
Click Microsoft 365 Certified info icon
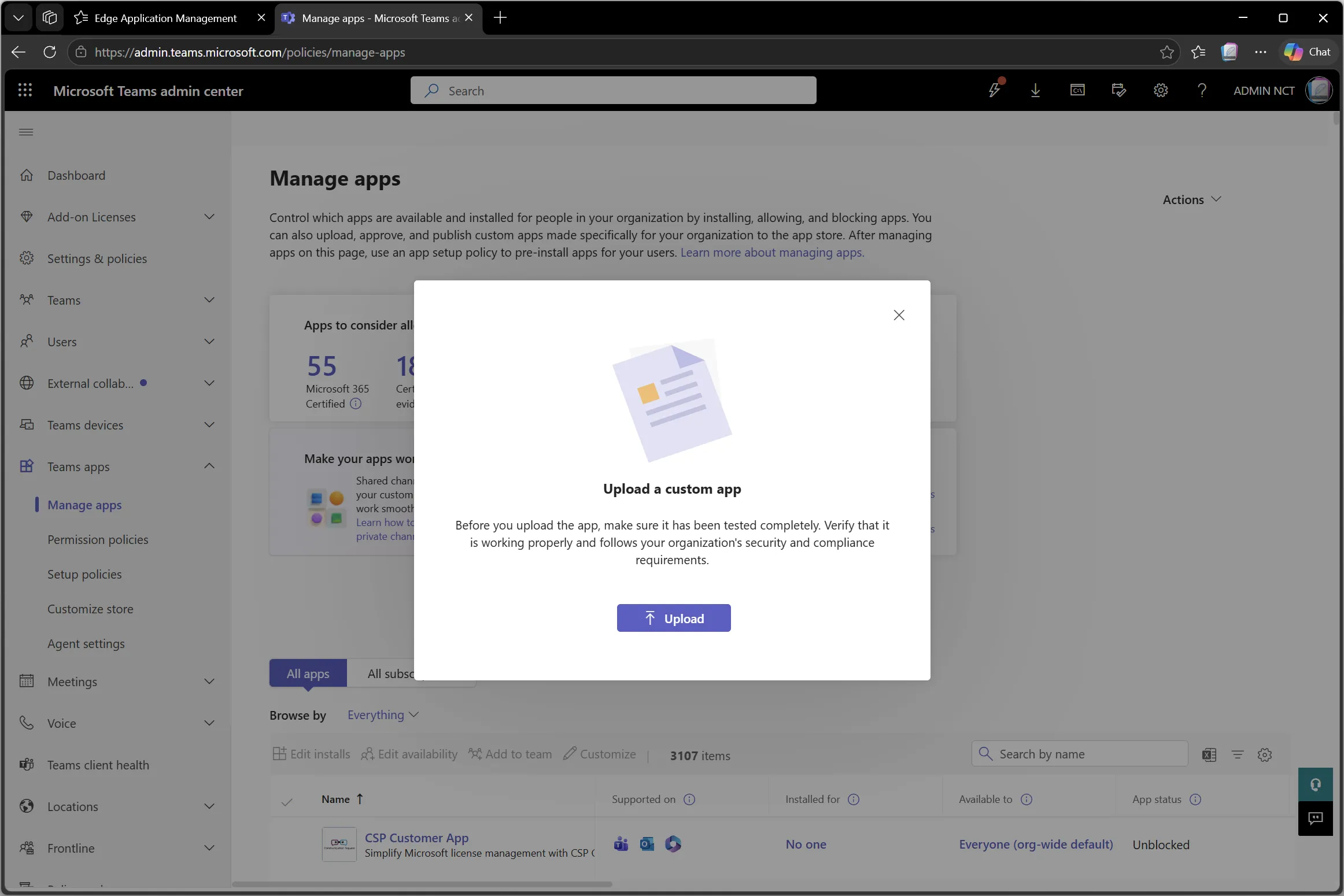pyautogui.click(x=356, y=403)
